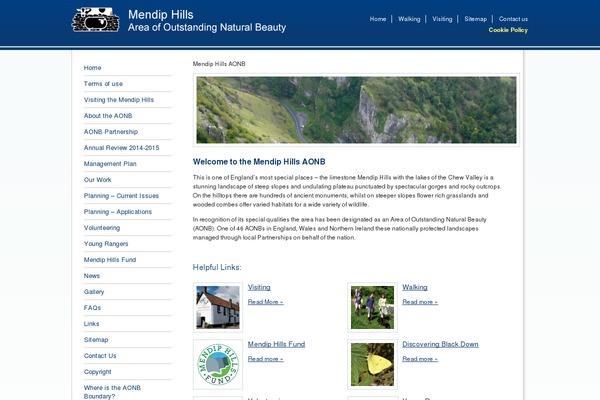Open Our Work sidebar link

(x=98, y=180)
